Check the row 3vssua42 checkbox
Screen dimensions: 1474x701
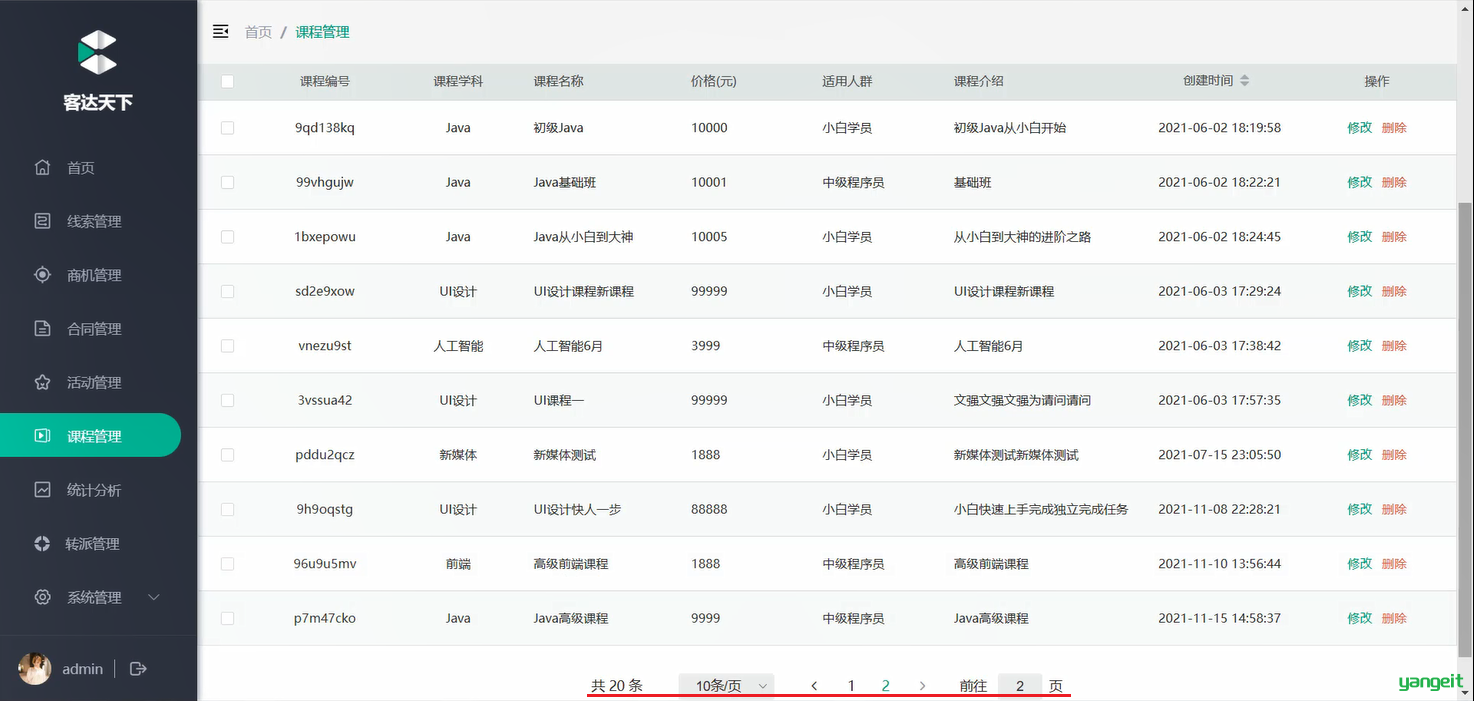click(x=228, y=400)
